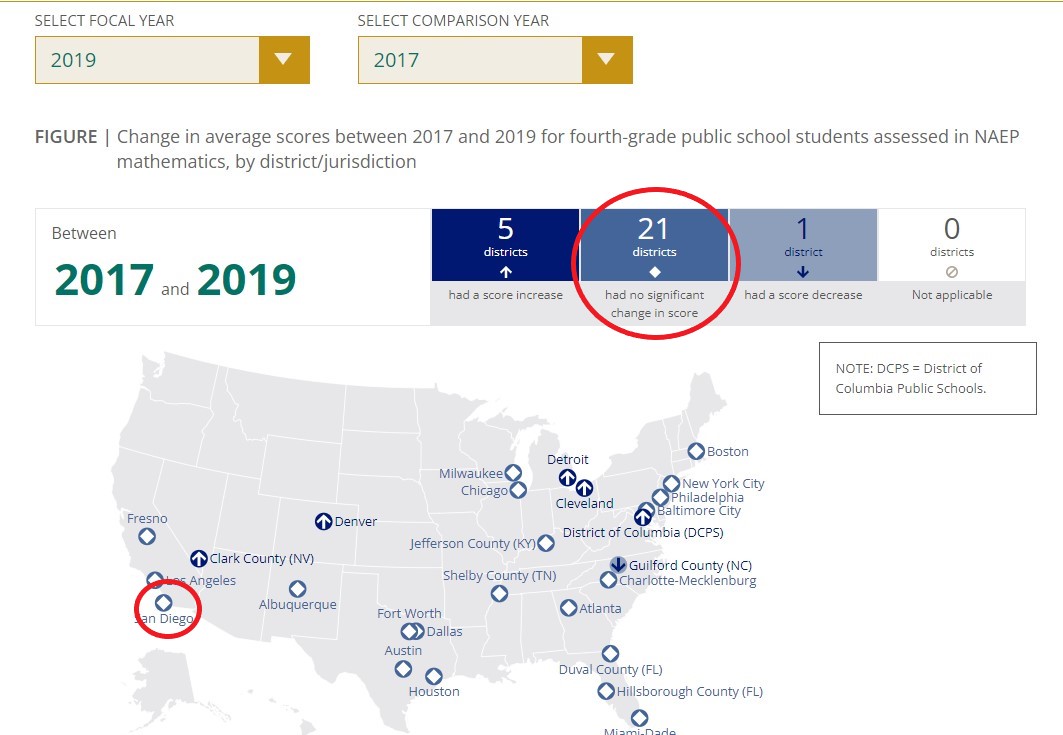Click the 2019 focal year field
This screenshot has height=735, width=1063.
click(x=147, y=60)
